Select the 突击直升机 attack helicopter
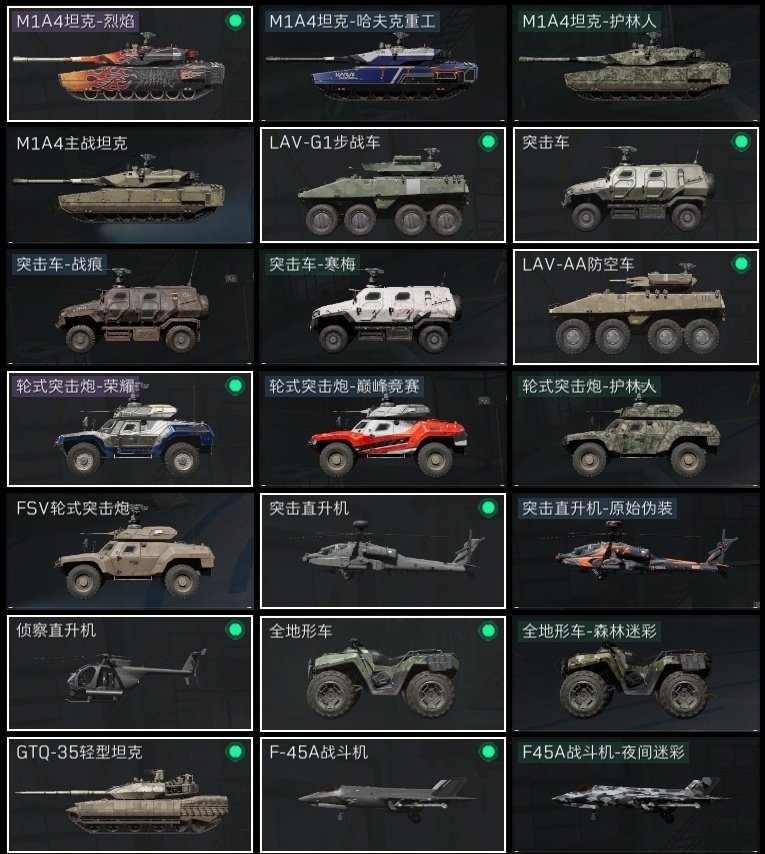The width and height of the screenshot is (765, 854). [383, 551]
